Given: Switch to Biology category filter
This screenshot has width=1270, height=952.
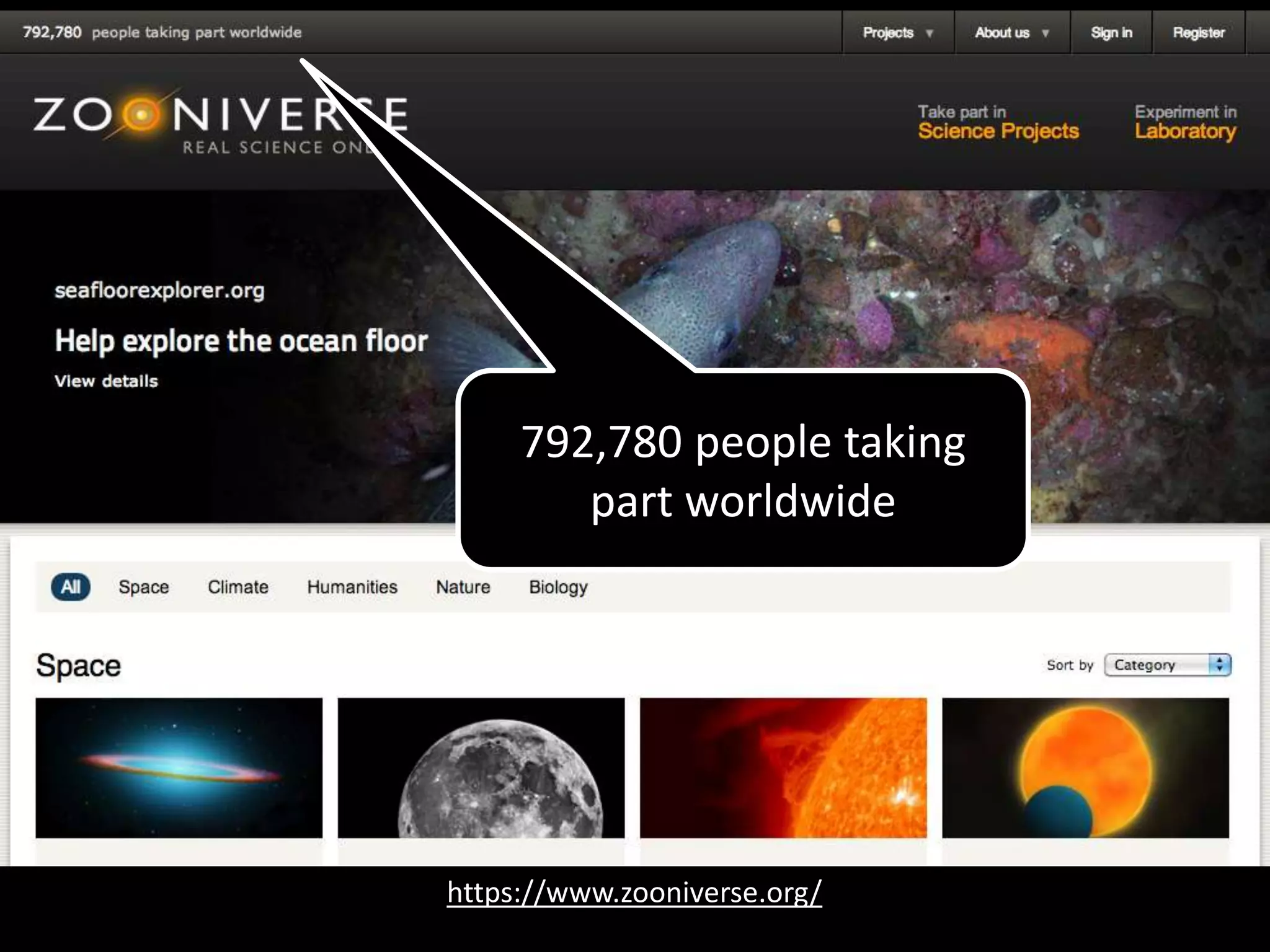Looking at the screenshot, I should point(557,587).
